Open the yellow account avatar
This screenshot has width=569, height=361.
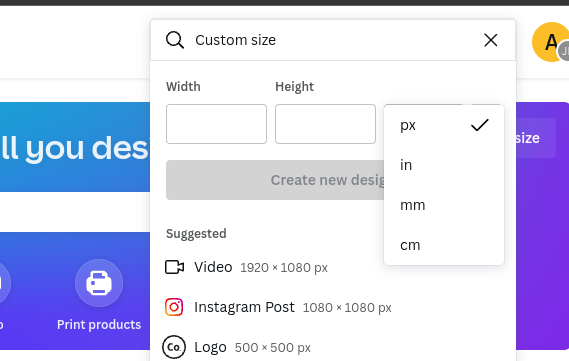tap(550, 42)
